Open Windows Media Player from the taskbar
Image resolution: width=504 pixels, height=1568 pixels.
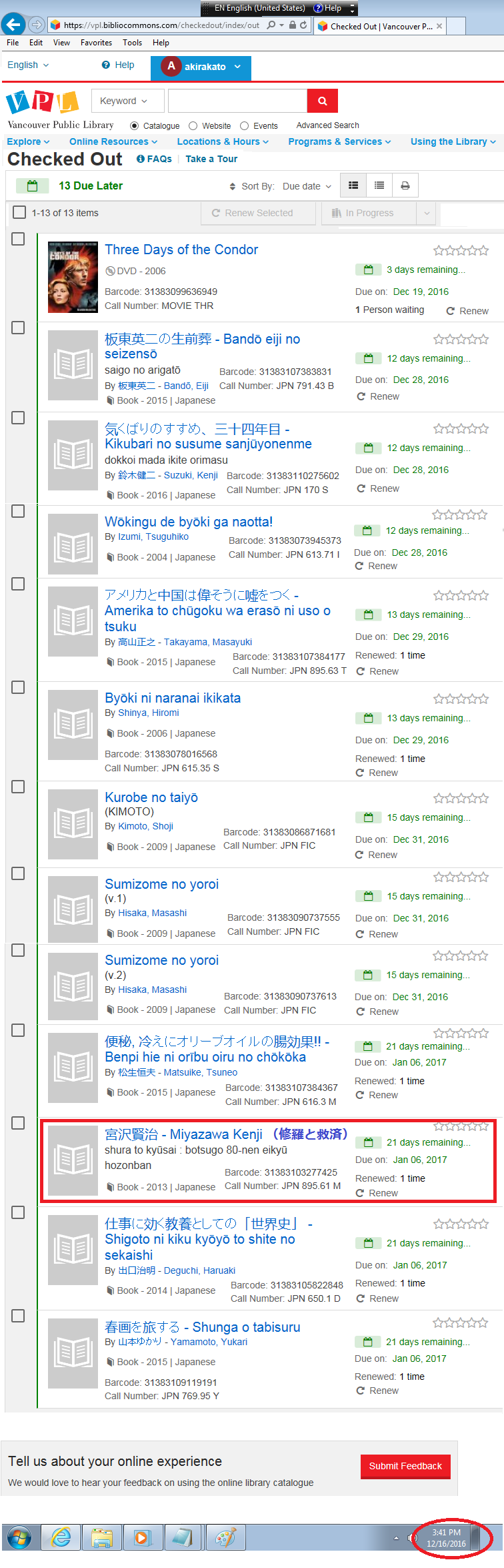(x=142, y=1539)
